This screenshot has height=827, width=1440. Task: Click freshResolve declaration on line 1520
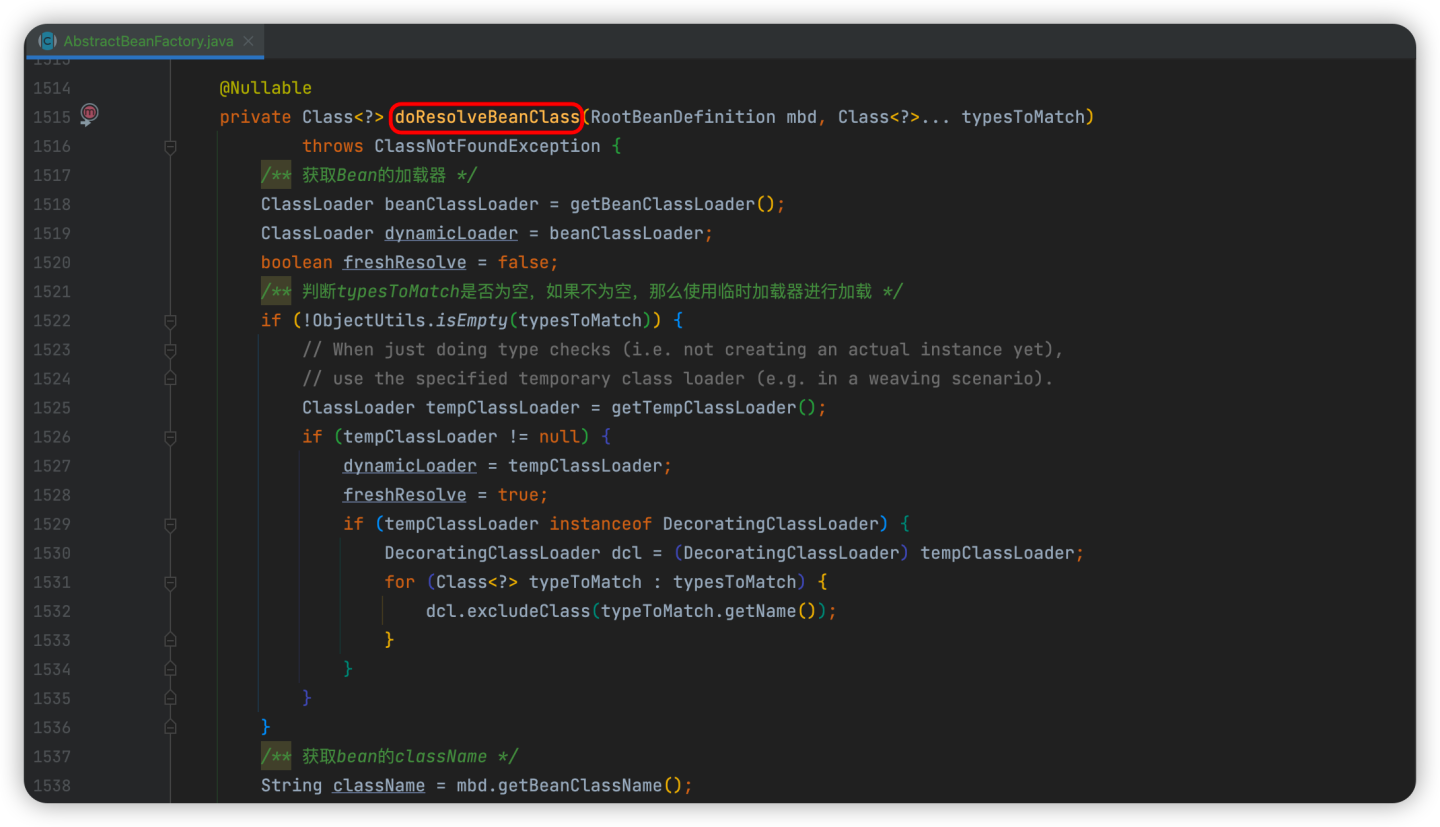[404, 262]
